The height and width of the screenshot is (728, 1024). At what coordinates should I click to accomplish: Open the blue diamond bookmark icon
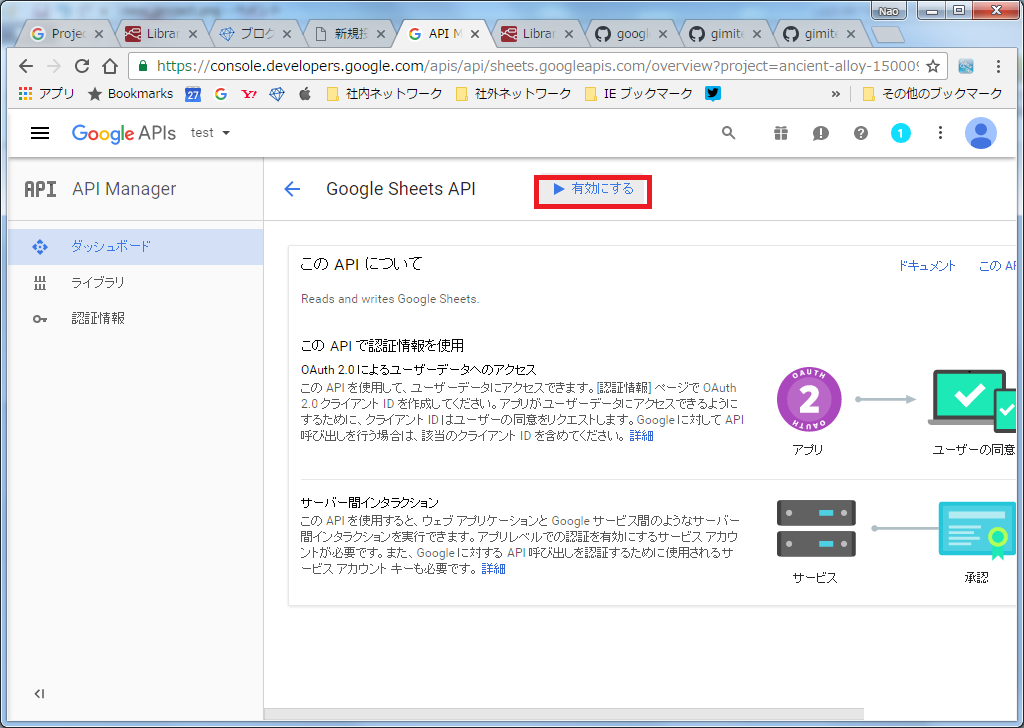(x=277, y=94)
